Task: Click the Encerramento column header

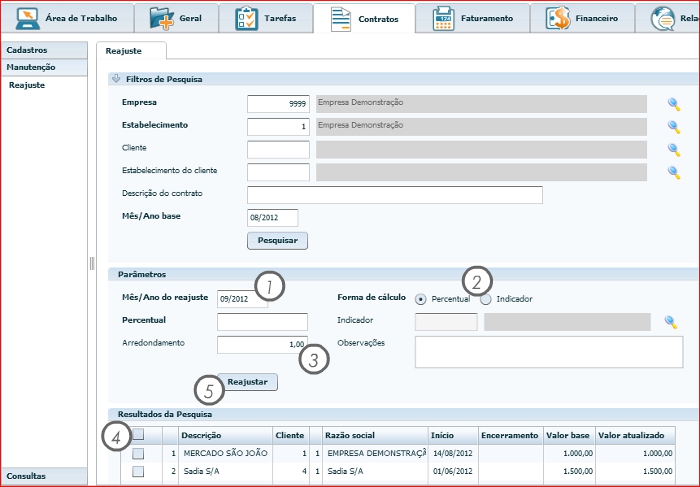Action: [510, 435]
